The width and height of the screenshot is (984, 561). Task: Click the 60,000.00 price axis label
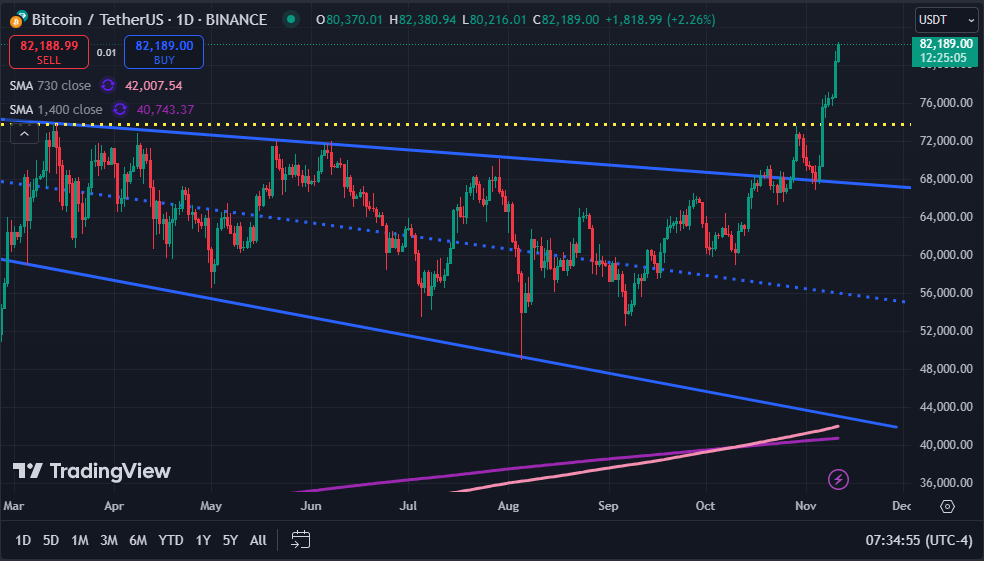(x=946, y=255)
